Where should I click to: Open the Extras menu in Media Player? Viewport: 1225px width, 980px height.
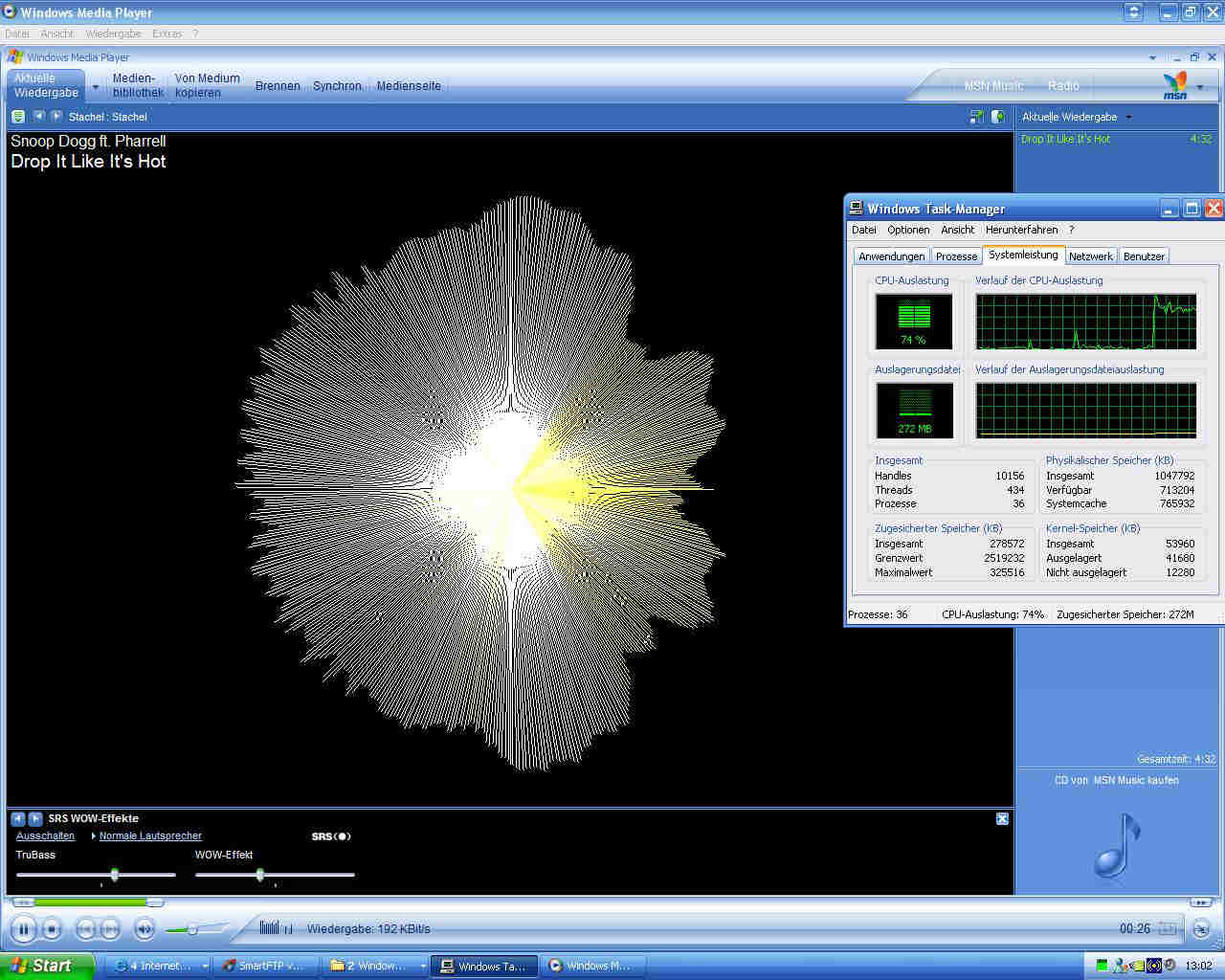tap(167, 33)
